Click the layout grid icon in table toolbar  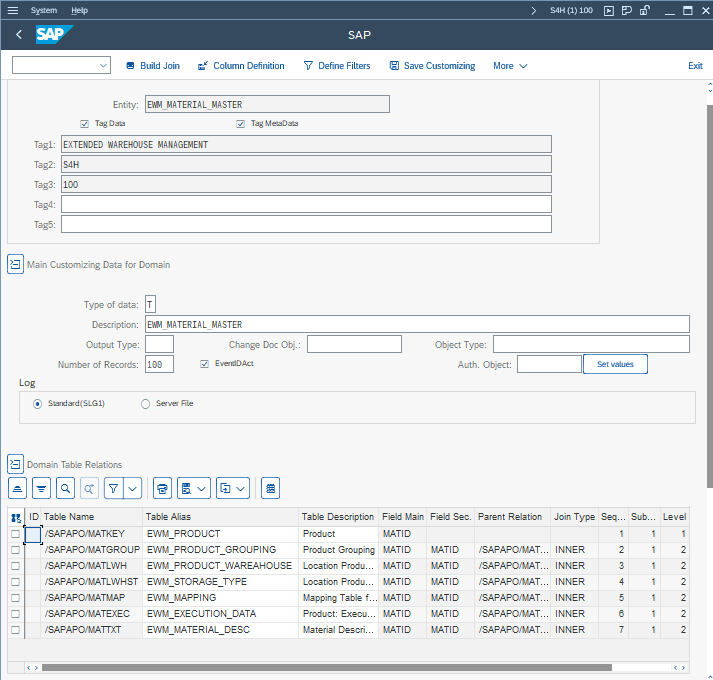[x=270, y=488]
